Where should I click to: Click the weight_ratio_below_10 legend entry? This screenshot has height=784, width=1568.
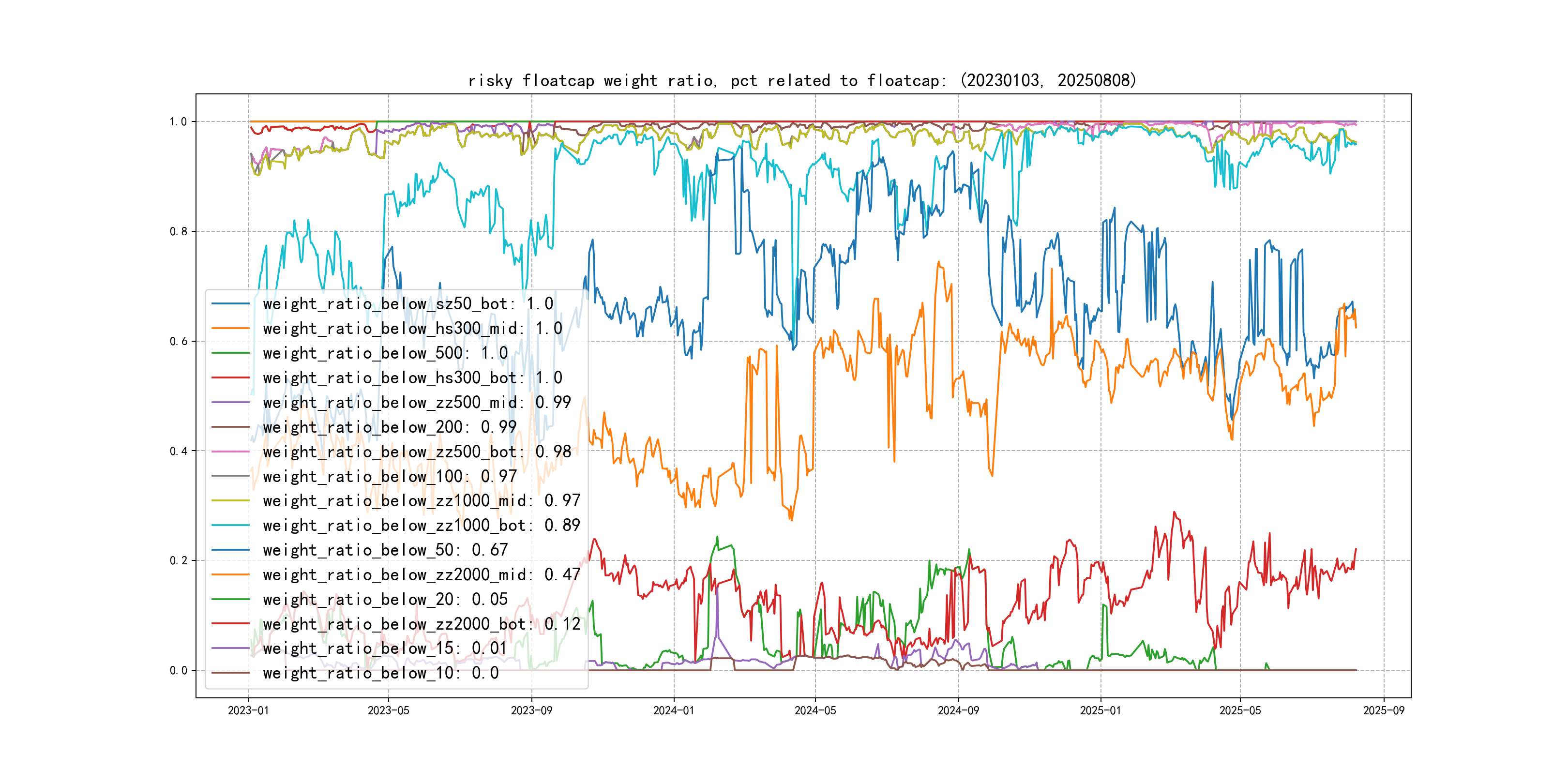pyautogui.click(x=380, y=673)
